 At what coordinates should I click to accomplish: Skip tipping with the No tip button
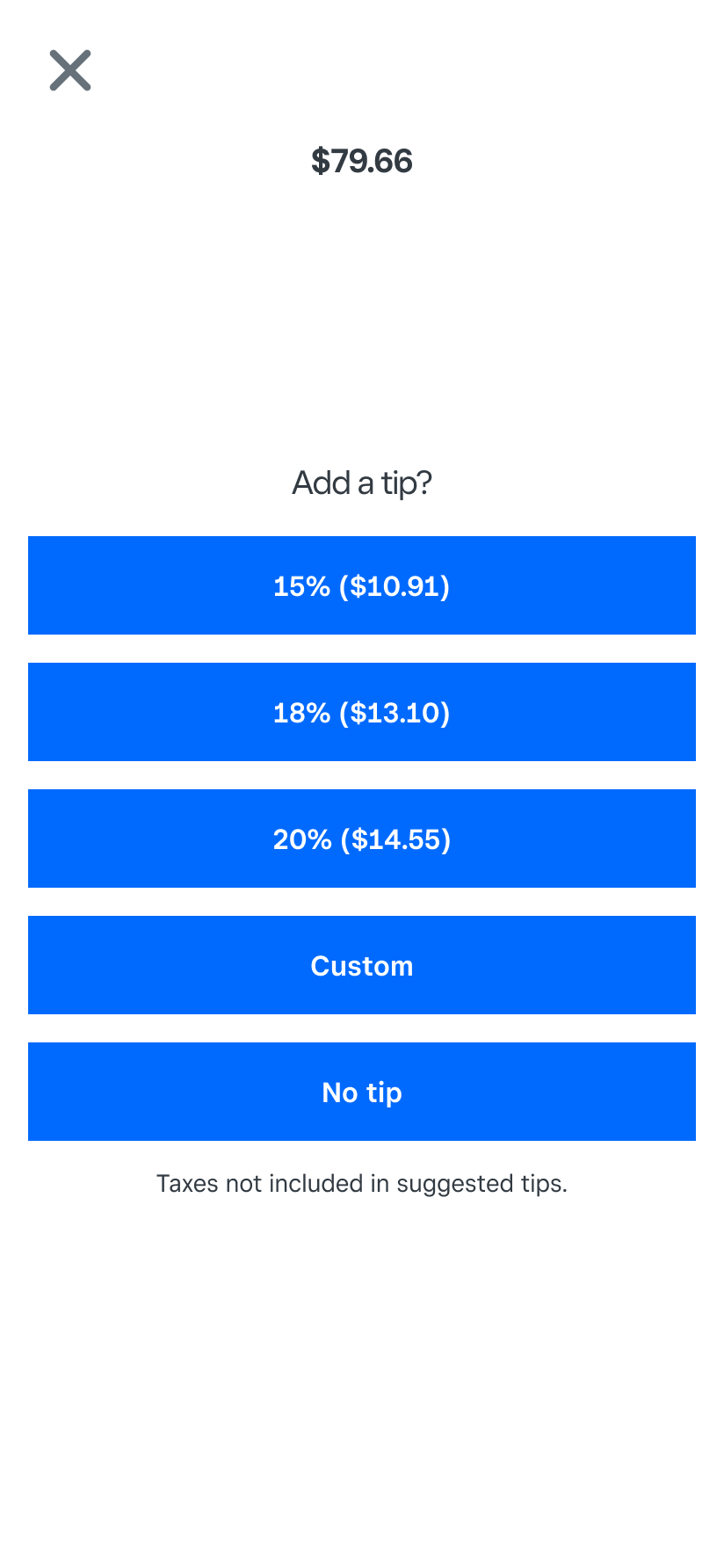(x=361, y=1092)
